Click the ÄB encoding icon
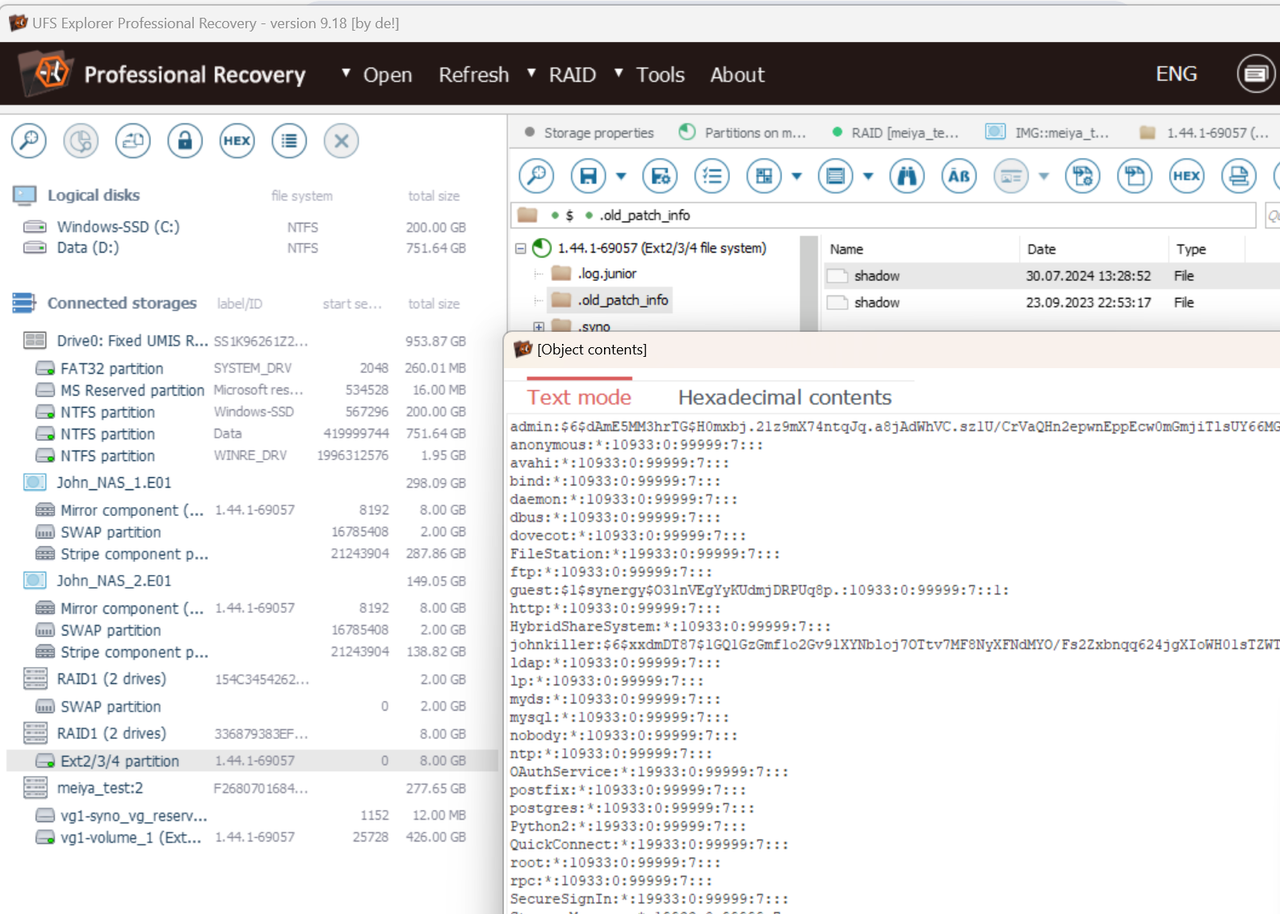This screenshot has width=1280, height=914. [958, 177]
